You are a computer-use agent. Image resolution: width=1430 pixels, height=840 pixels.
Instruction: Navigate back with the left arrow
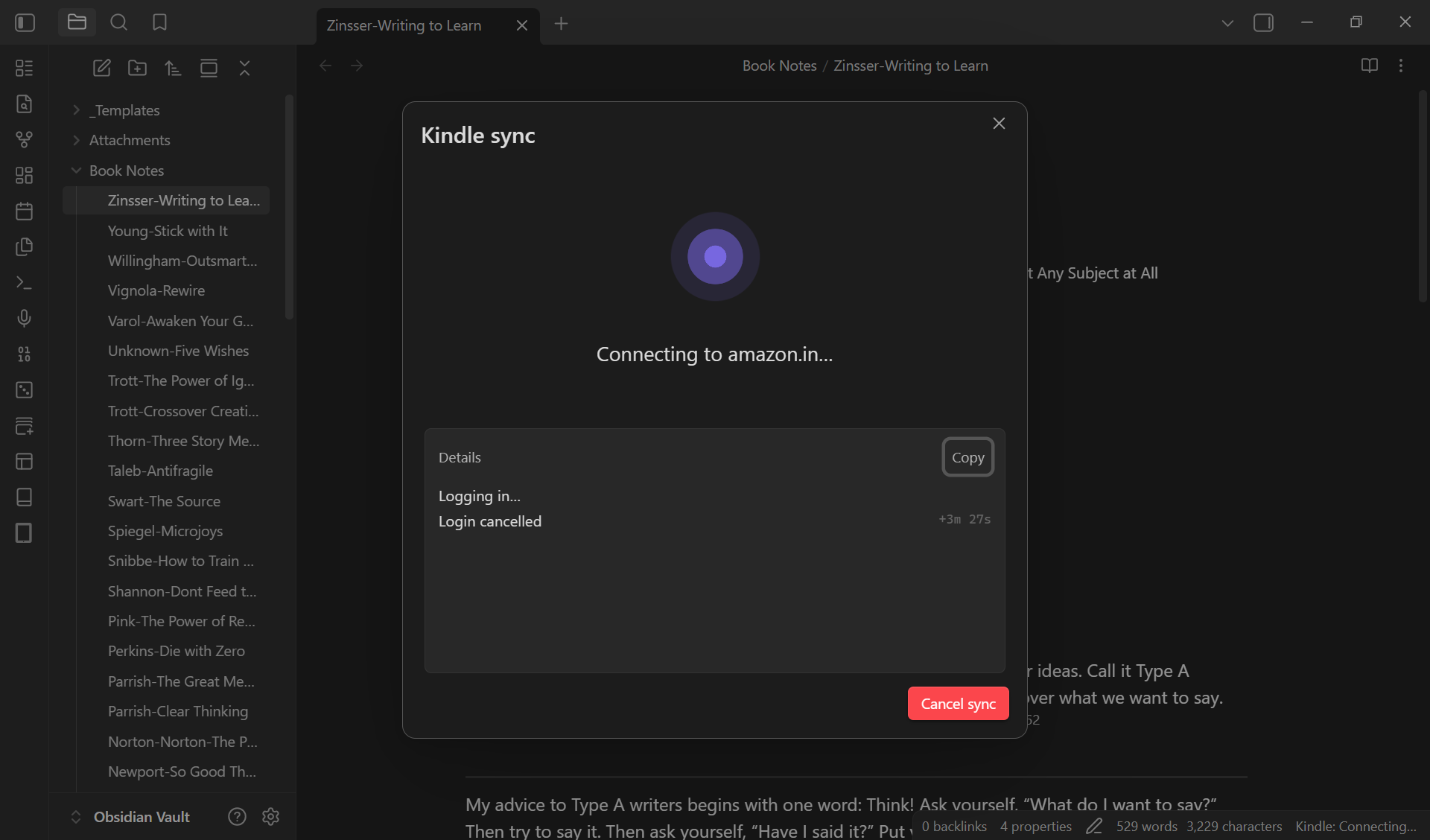pyautogui.click(x=325, y=66)
